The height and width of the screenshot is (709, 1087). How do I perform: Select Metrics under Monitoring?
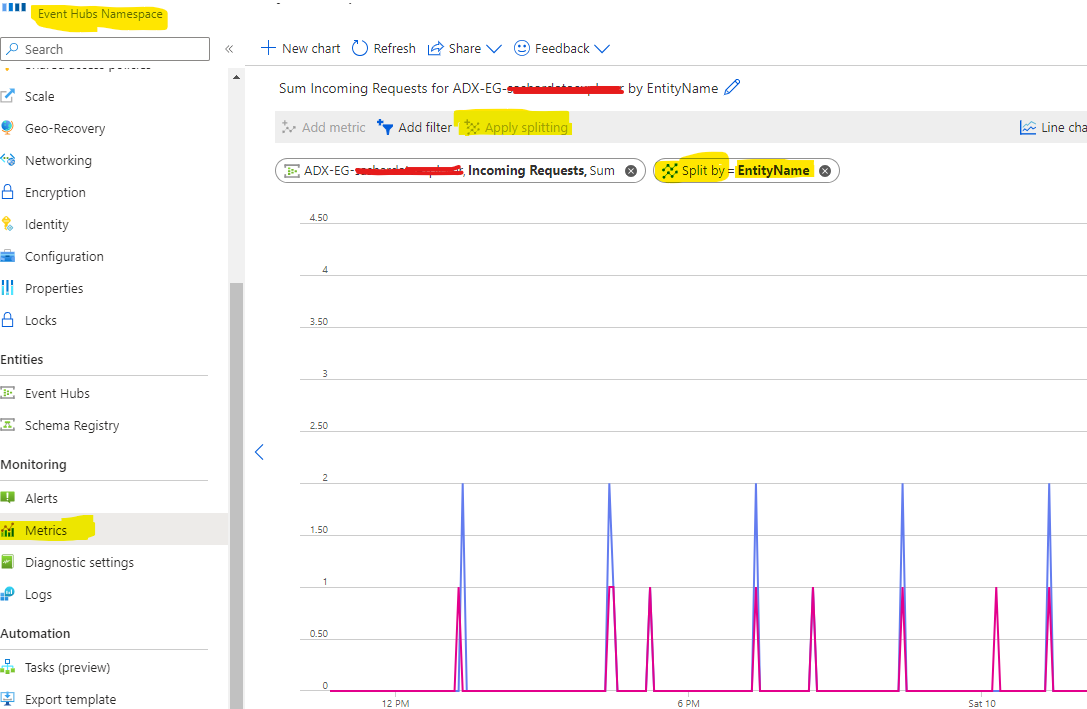46,530
